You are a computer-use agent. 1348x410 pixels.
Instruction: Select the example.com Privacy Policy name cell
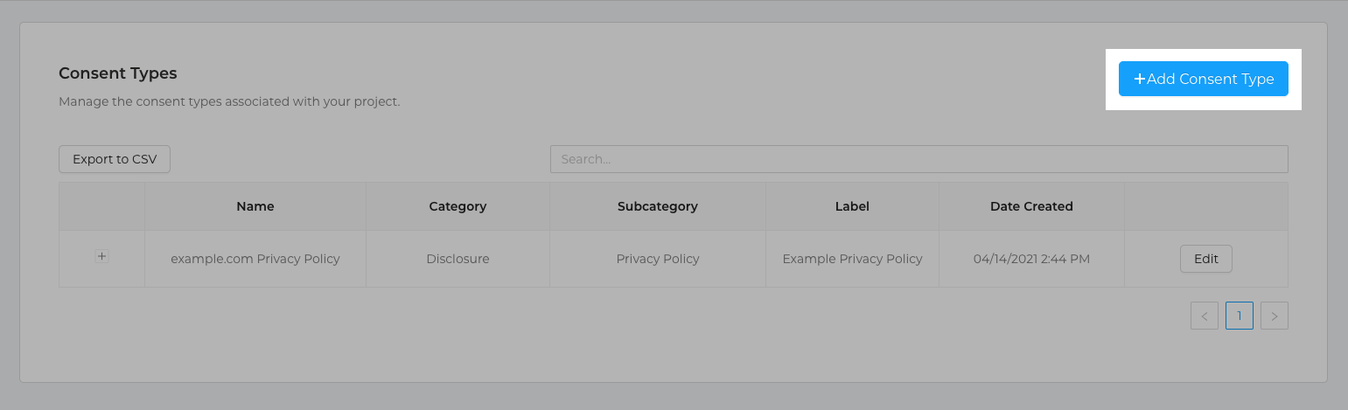[x=255, y=258]
